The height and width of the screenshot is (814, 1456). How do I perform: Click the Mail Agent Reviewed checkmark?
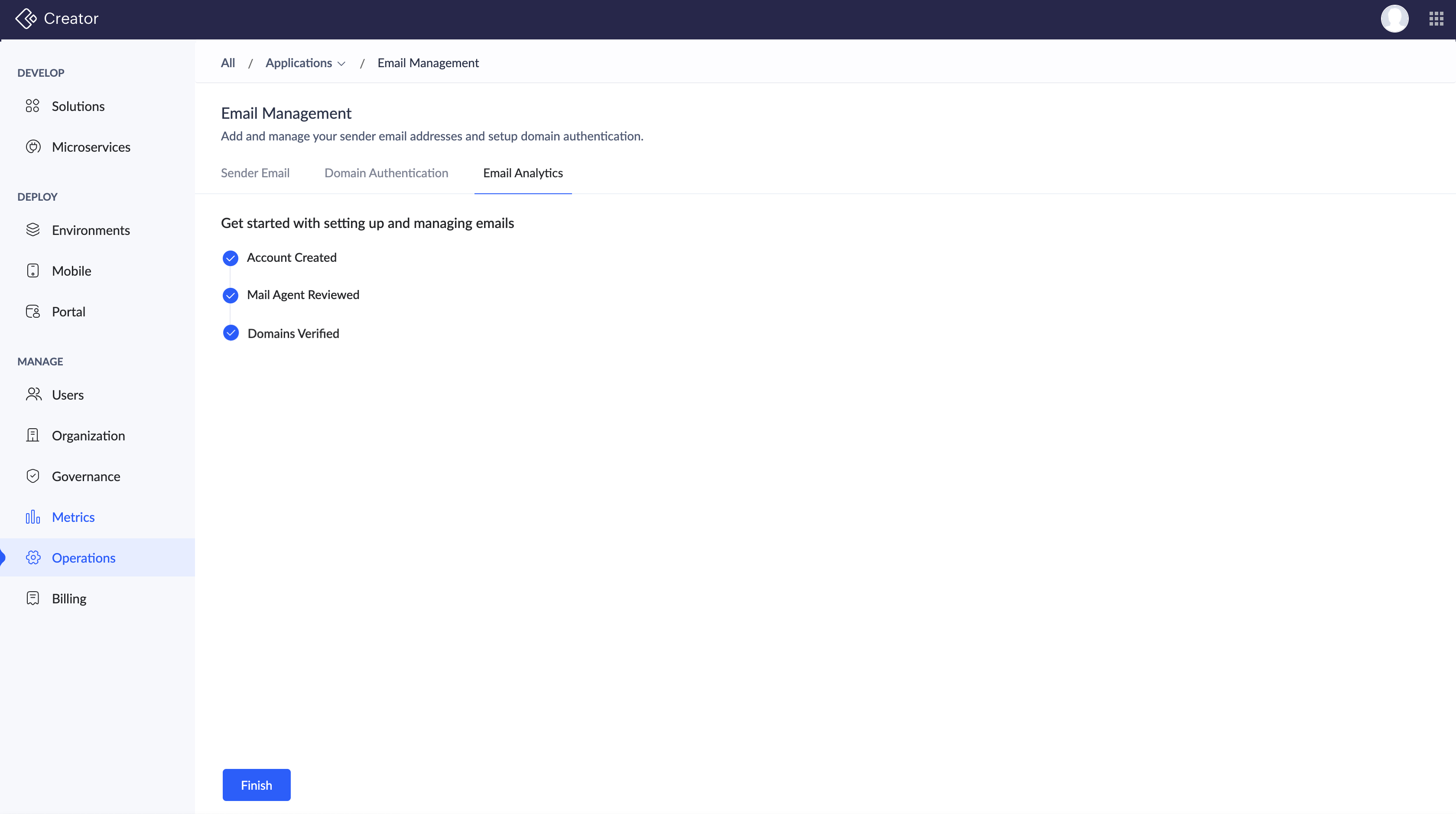coord(230,295)
